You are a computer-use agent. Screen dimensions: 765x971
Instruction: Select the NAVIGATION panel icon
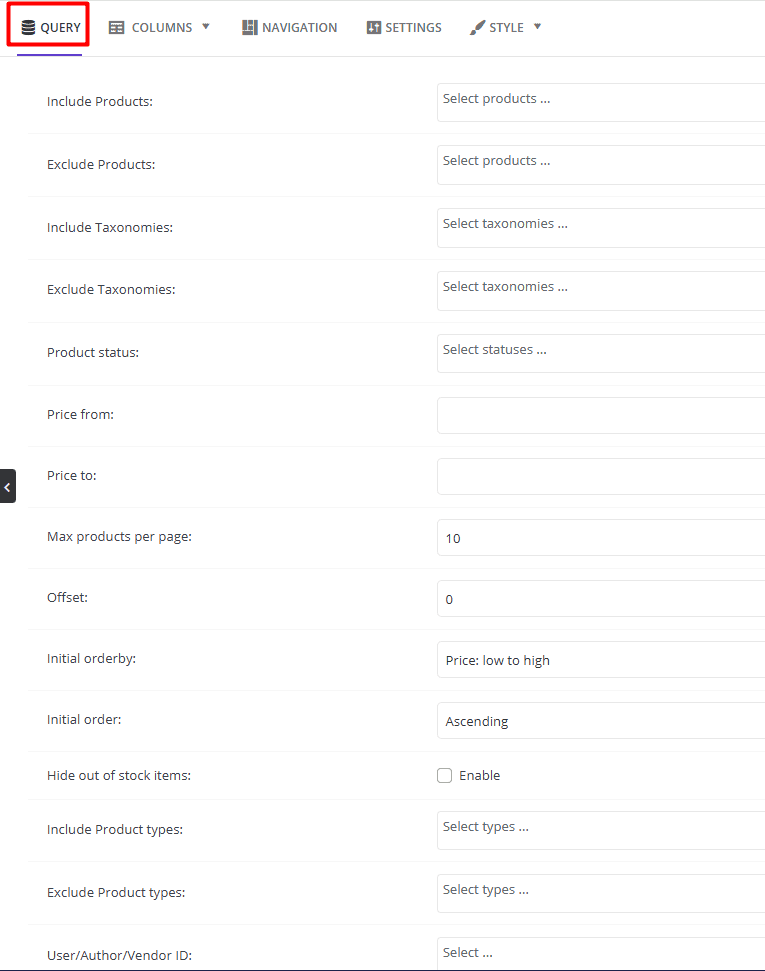pyautogui.click(x=249, y=27)
